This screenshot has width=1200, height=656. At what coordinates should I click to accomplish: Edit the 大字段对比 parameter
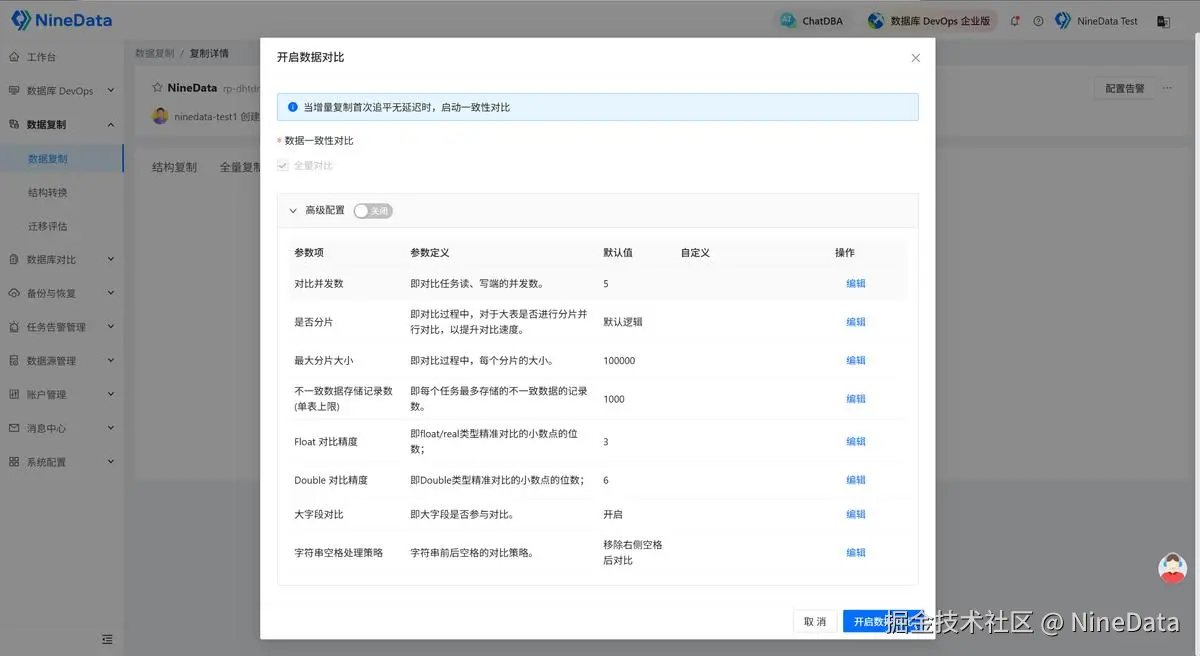[x=855, y=515]
